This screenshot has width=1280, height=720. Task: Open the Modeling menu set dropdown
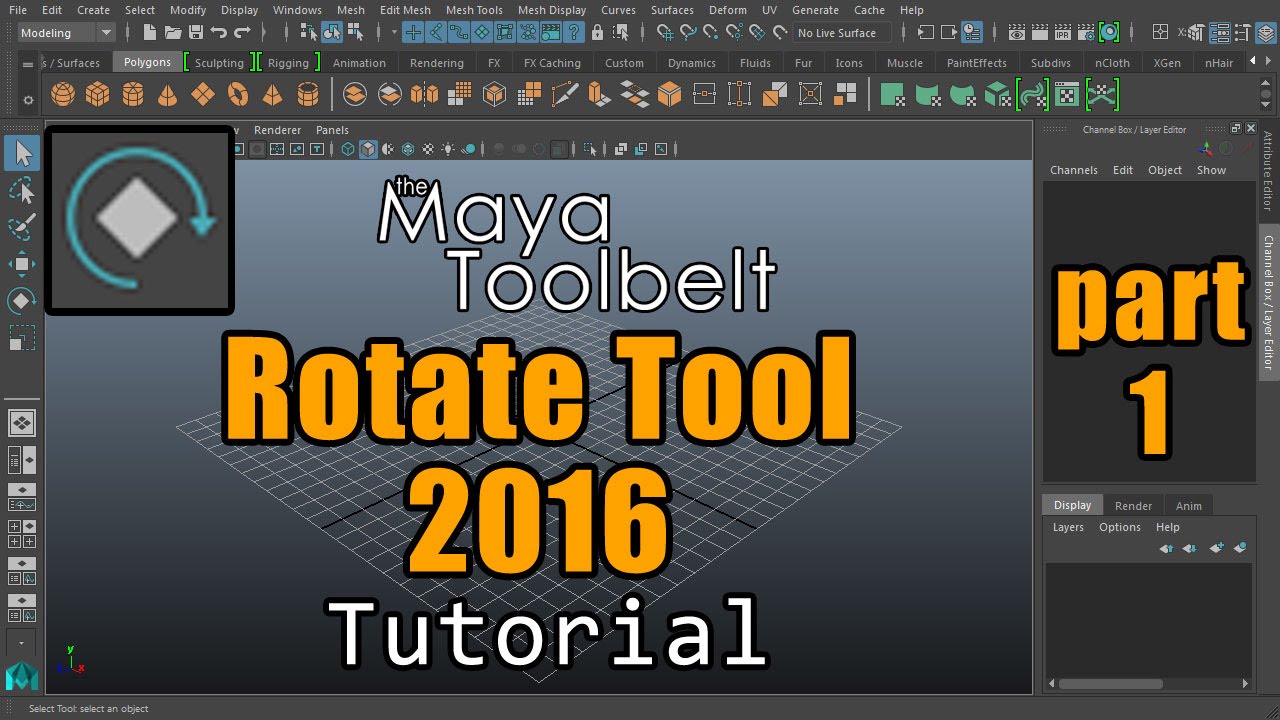point(67,33)
